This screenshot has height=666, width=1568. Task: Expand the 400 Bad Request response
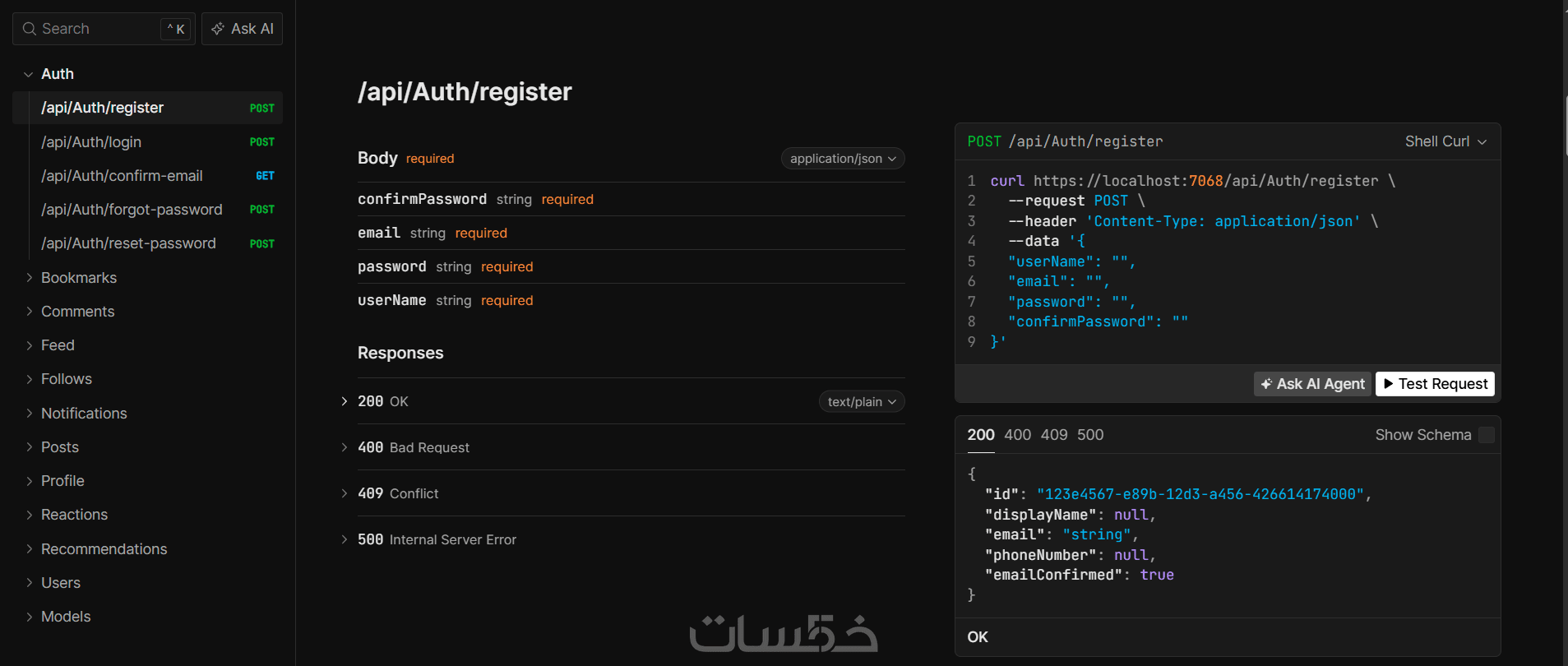coord(345,447)
